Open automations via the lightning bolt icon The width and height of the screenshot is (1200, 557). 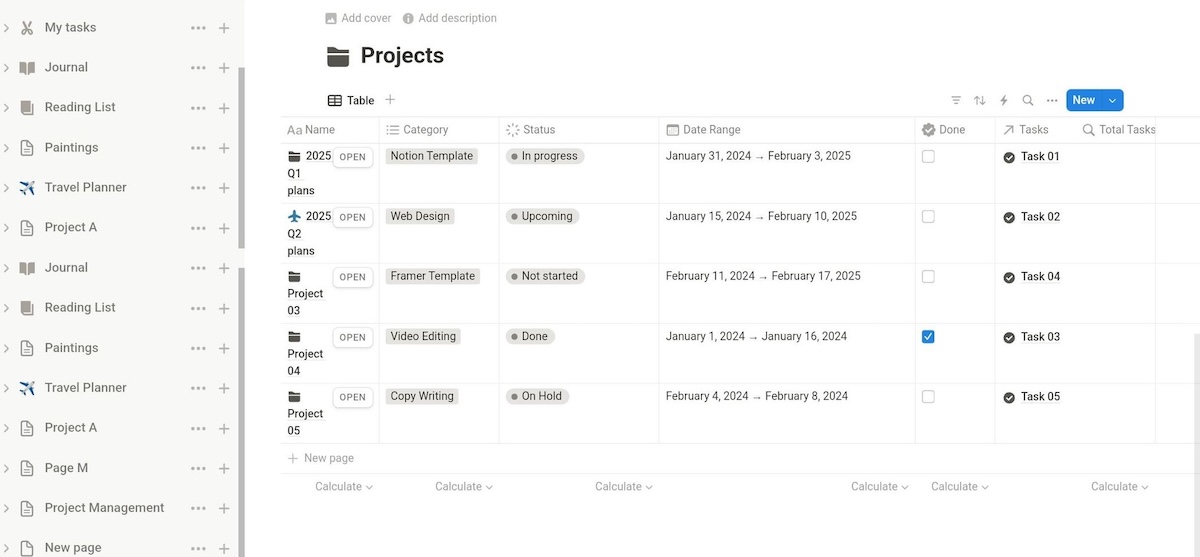[x=1004, y=101]
